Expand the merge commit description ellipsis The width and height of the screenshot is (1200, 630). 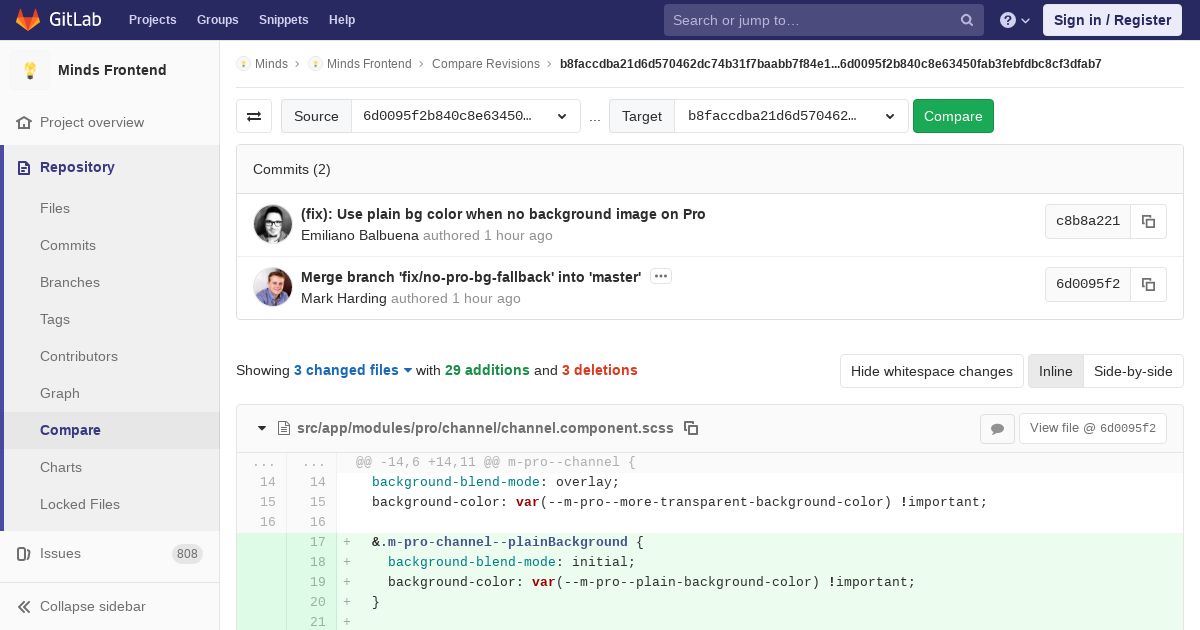pyautogui.click(x=660, y=276)
